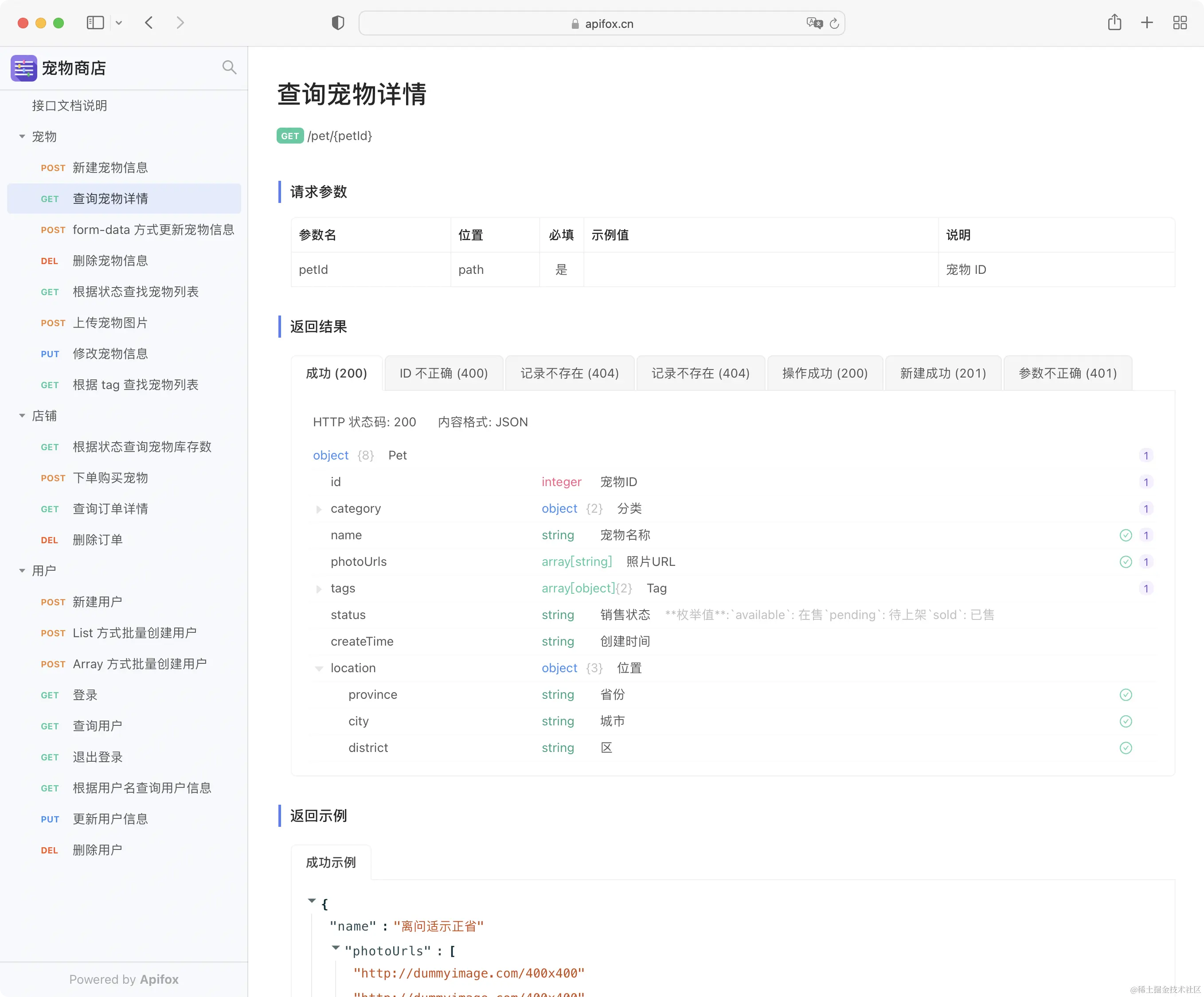Click the translate page icon in address bar

814,23
